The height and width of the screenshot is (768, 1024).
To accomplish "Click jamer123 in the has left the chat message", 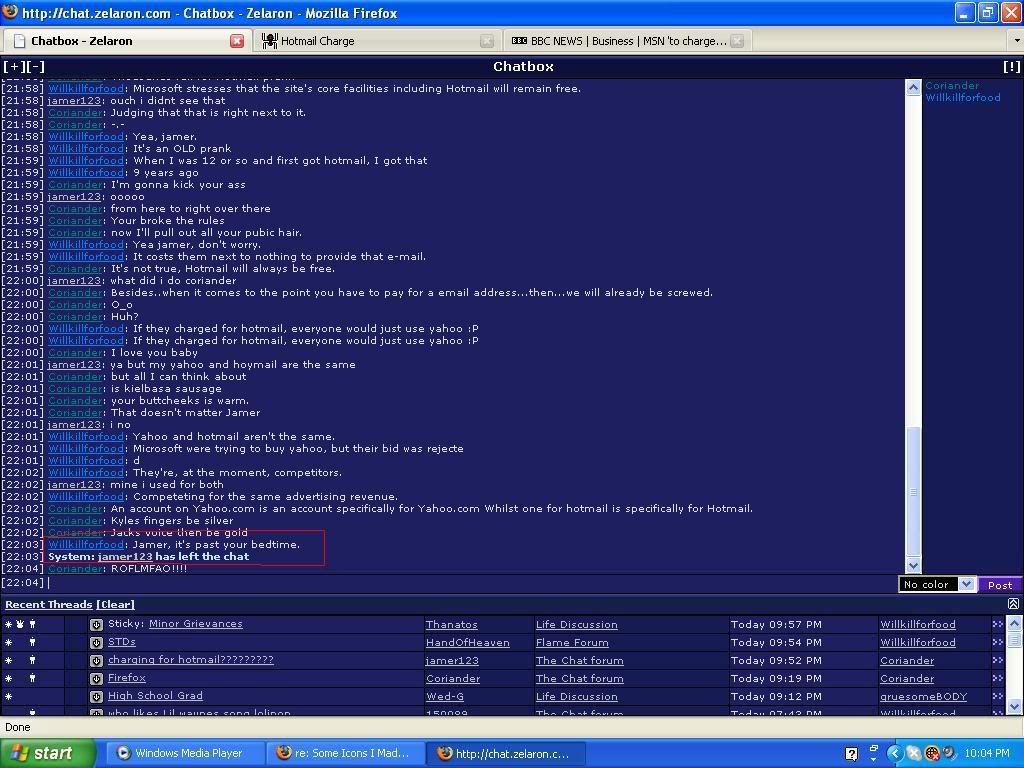I will click(125, 556).
